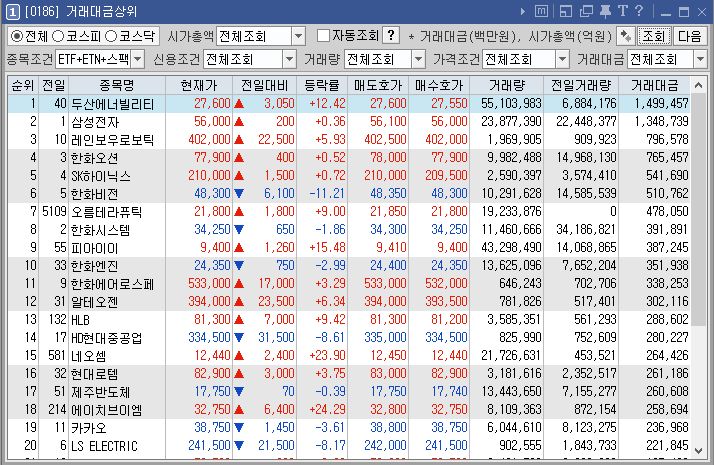714x465 pixels.
Task: Select 피아이이 stock name
Action: click(x=94, y=248)
